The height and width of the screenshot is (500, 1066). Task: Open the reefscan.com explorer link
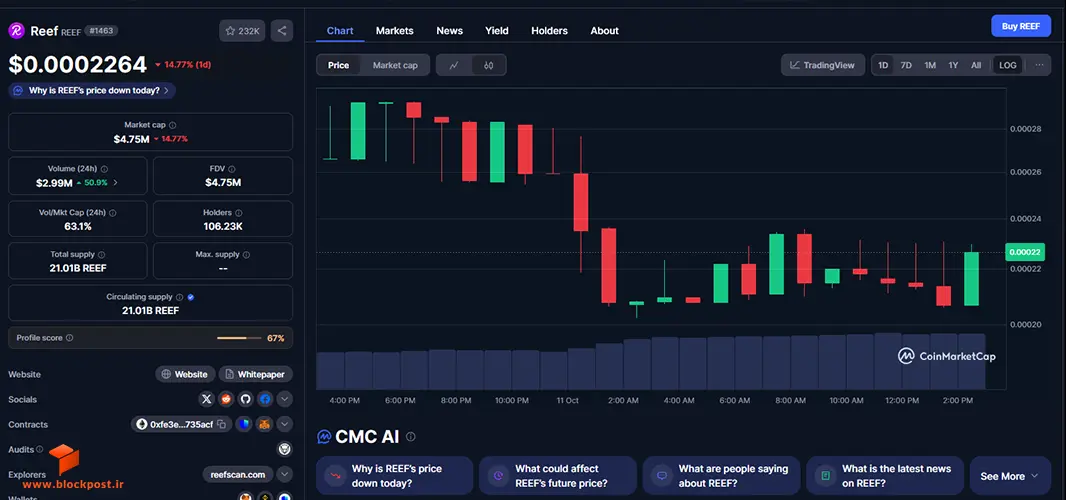tap(238, 474)
